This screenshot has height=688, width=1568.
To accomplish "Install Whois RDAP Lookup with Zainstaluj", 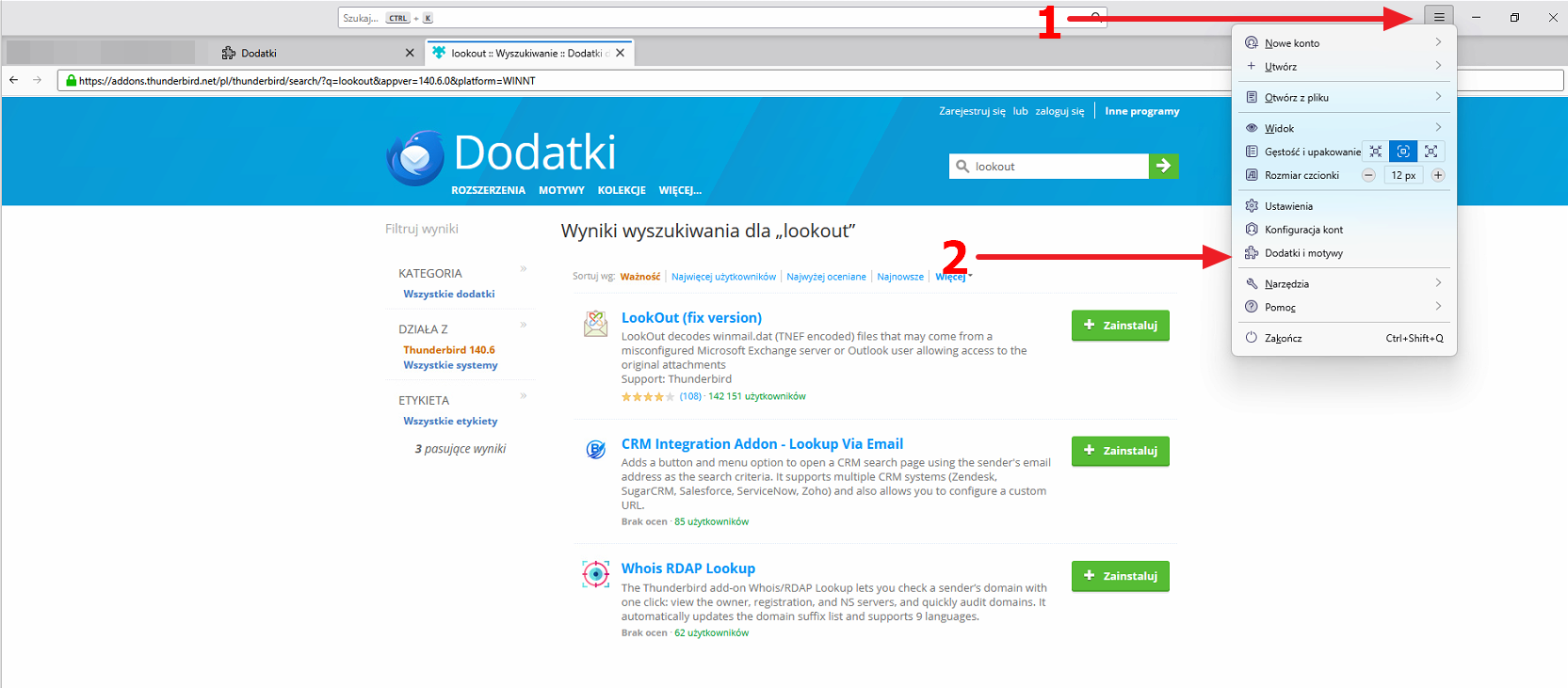I will 1121,576.
